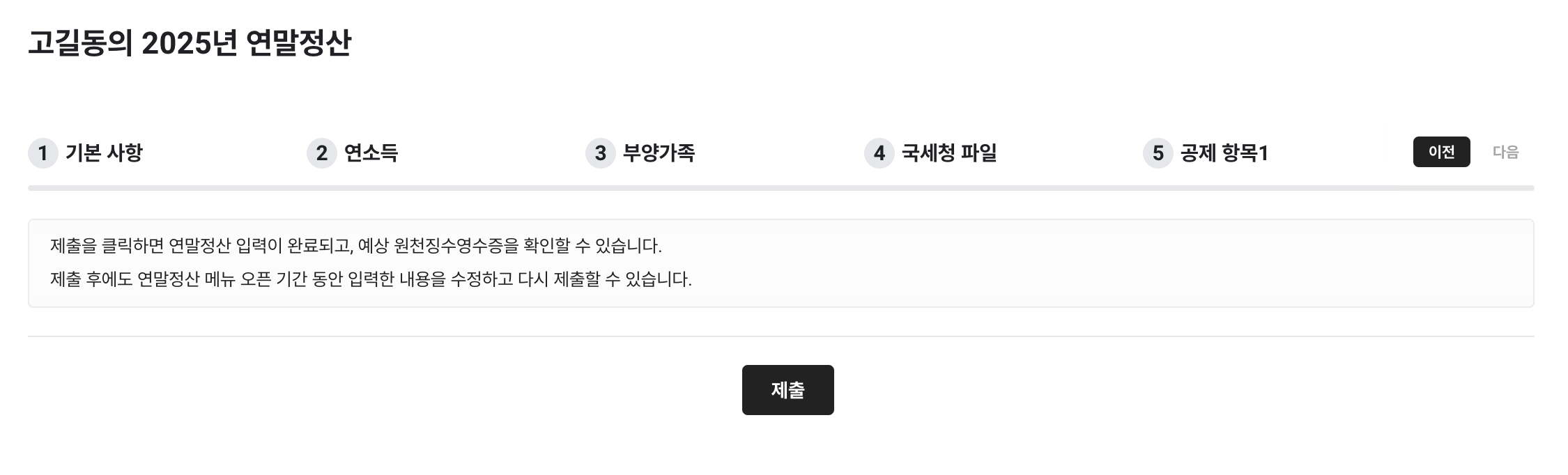This screenshot has width=1568, height=475.
Task: Go to the 기본 사항 step
Action: (104, 153)
